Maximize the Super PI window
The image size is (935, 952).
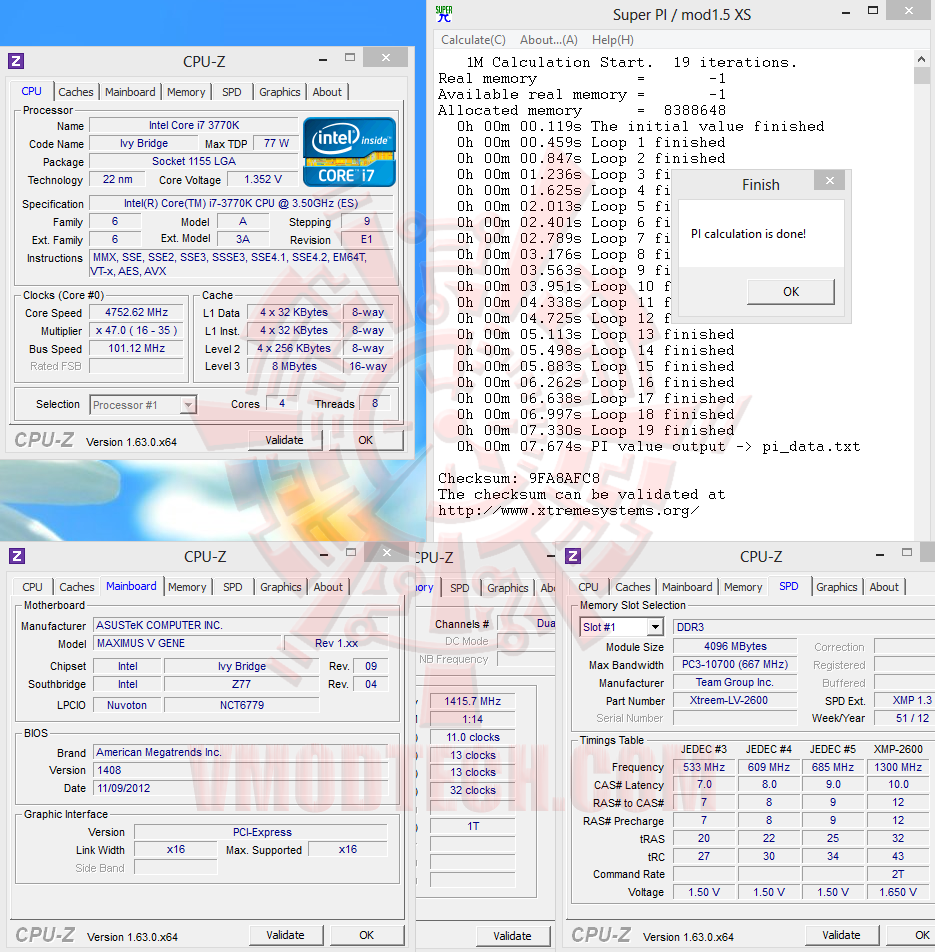[x=873, y=10]
